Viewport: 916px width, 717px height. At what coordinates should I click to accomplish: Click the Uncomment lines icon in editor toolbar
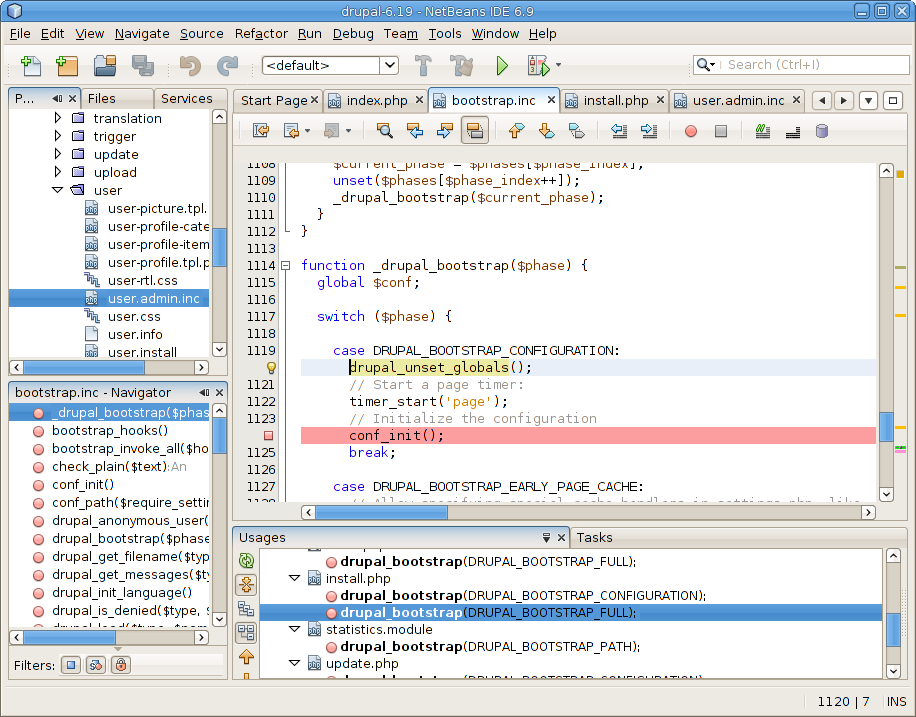click(793, 131)
